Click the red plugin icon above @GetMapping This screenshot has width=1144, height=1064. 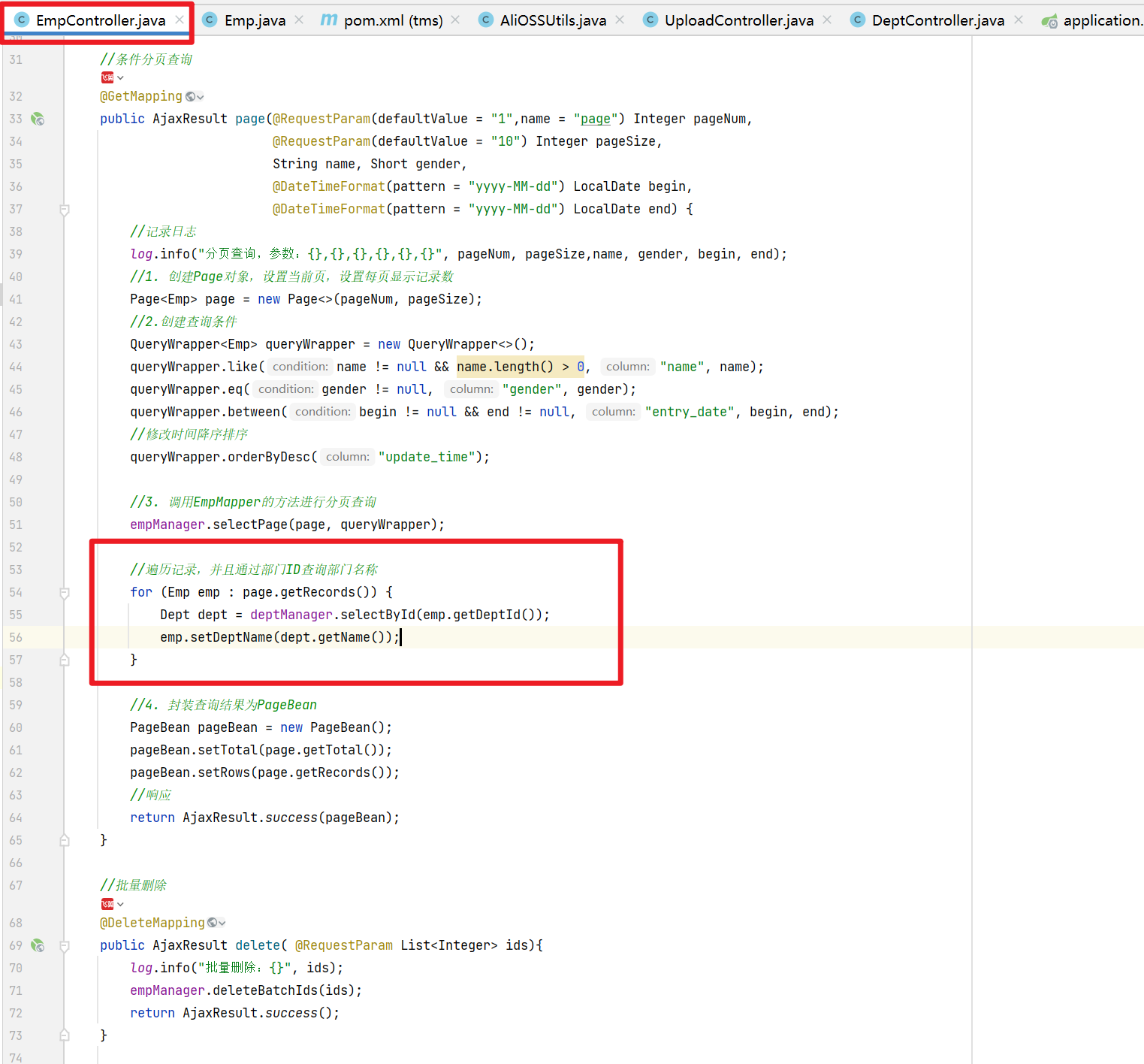(x=107, y=77)
